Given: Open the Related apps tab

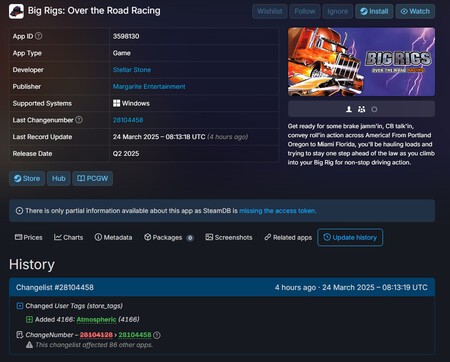Looking at the screenshot, I should tap(288, 237).
